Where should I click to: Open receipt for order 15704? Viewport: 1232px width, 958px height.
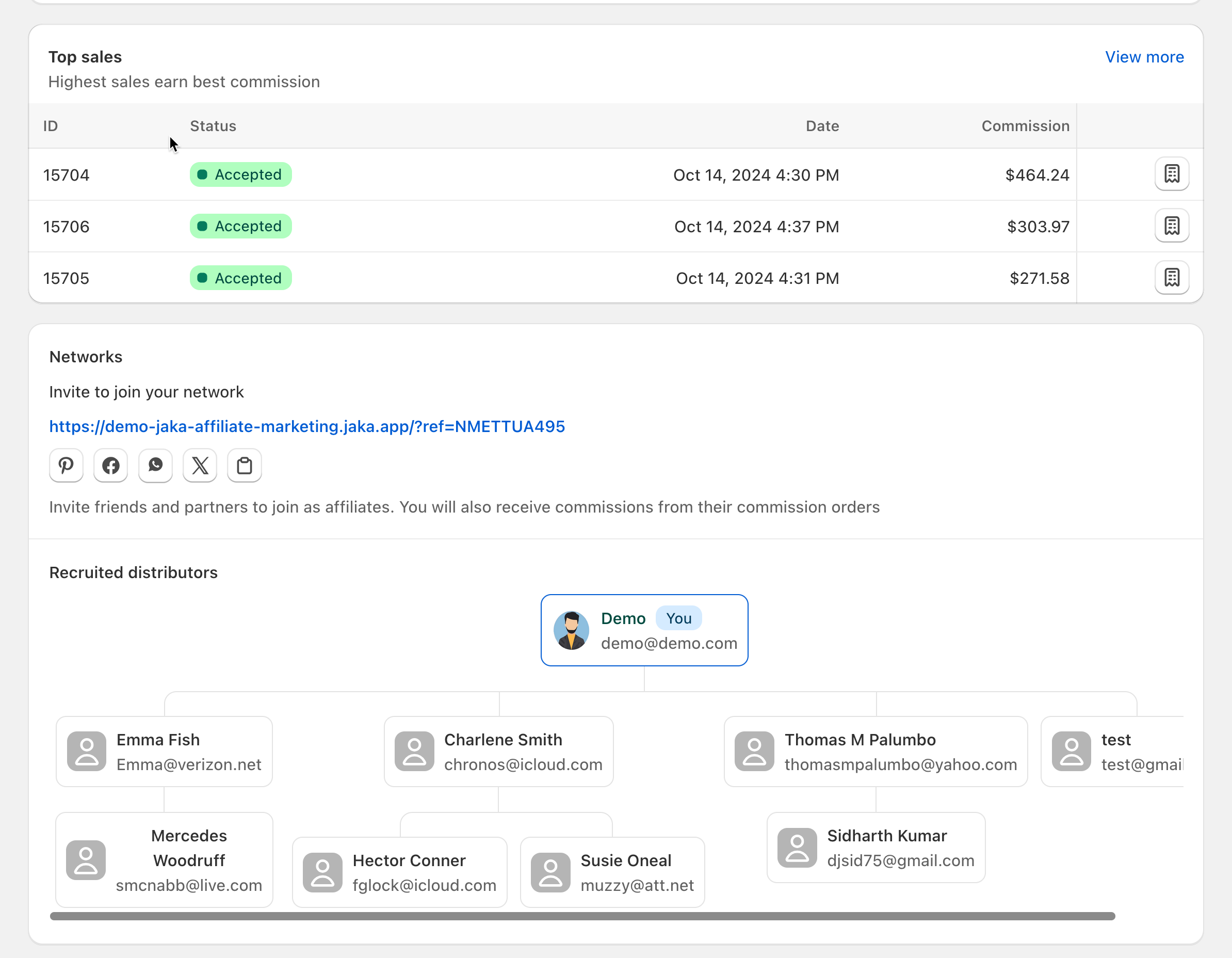1172,174
